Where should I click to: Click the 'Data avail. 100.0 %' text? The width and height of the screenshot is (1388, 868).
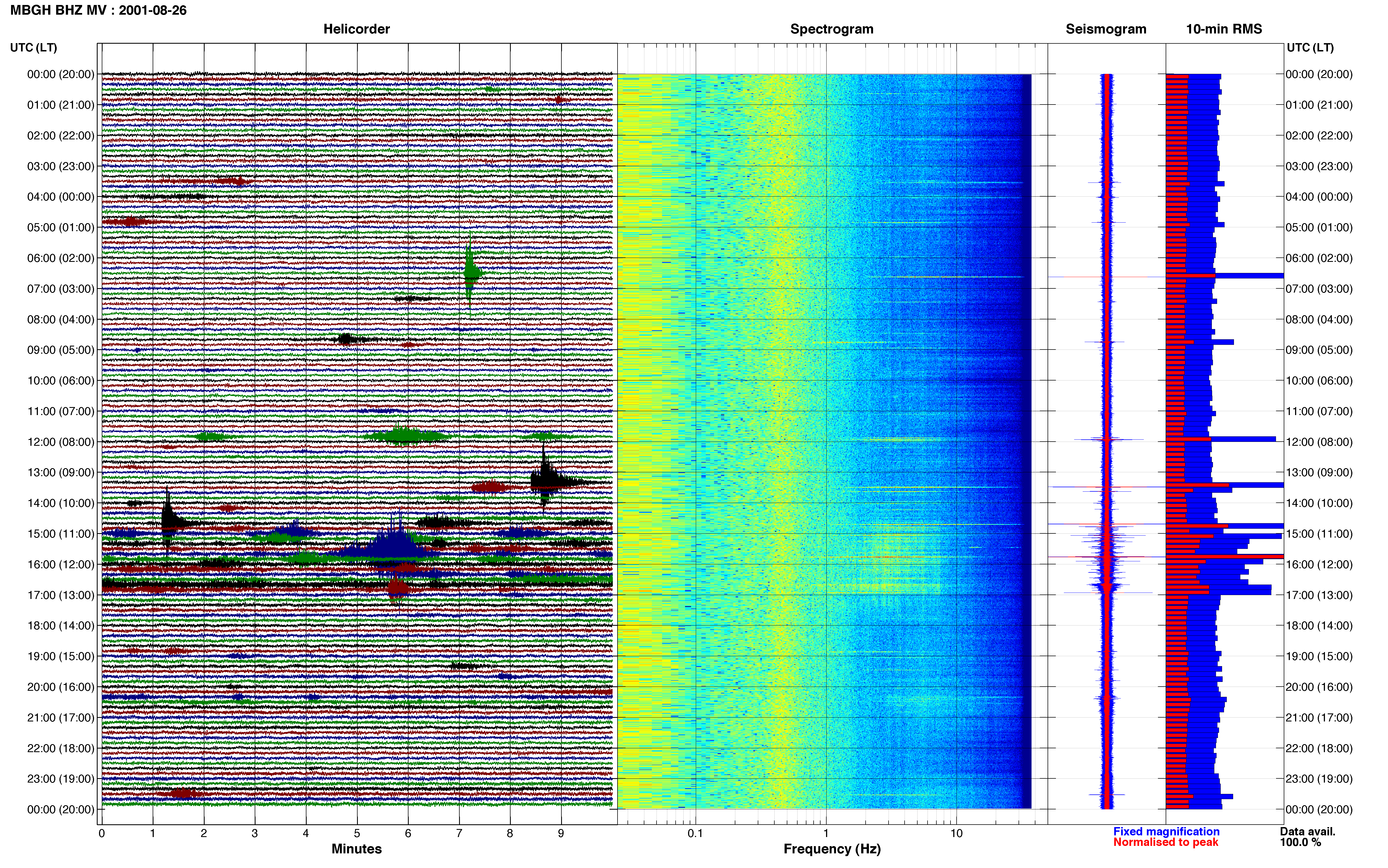(x=1308, y=837)
